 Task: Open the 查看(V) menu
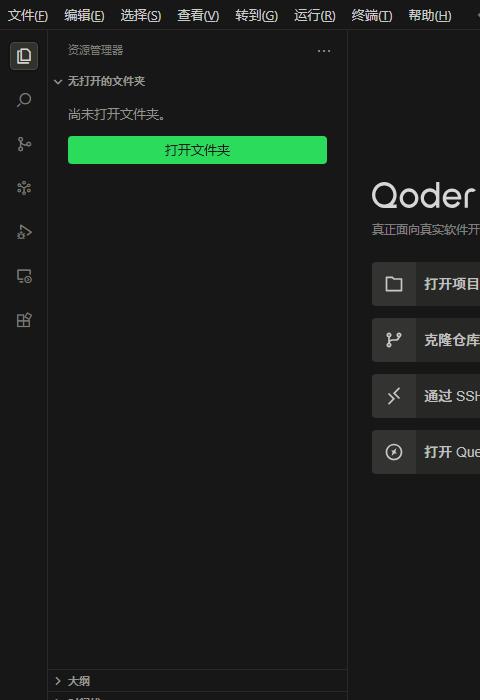(198, 16)
